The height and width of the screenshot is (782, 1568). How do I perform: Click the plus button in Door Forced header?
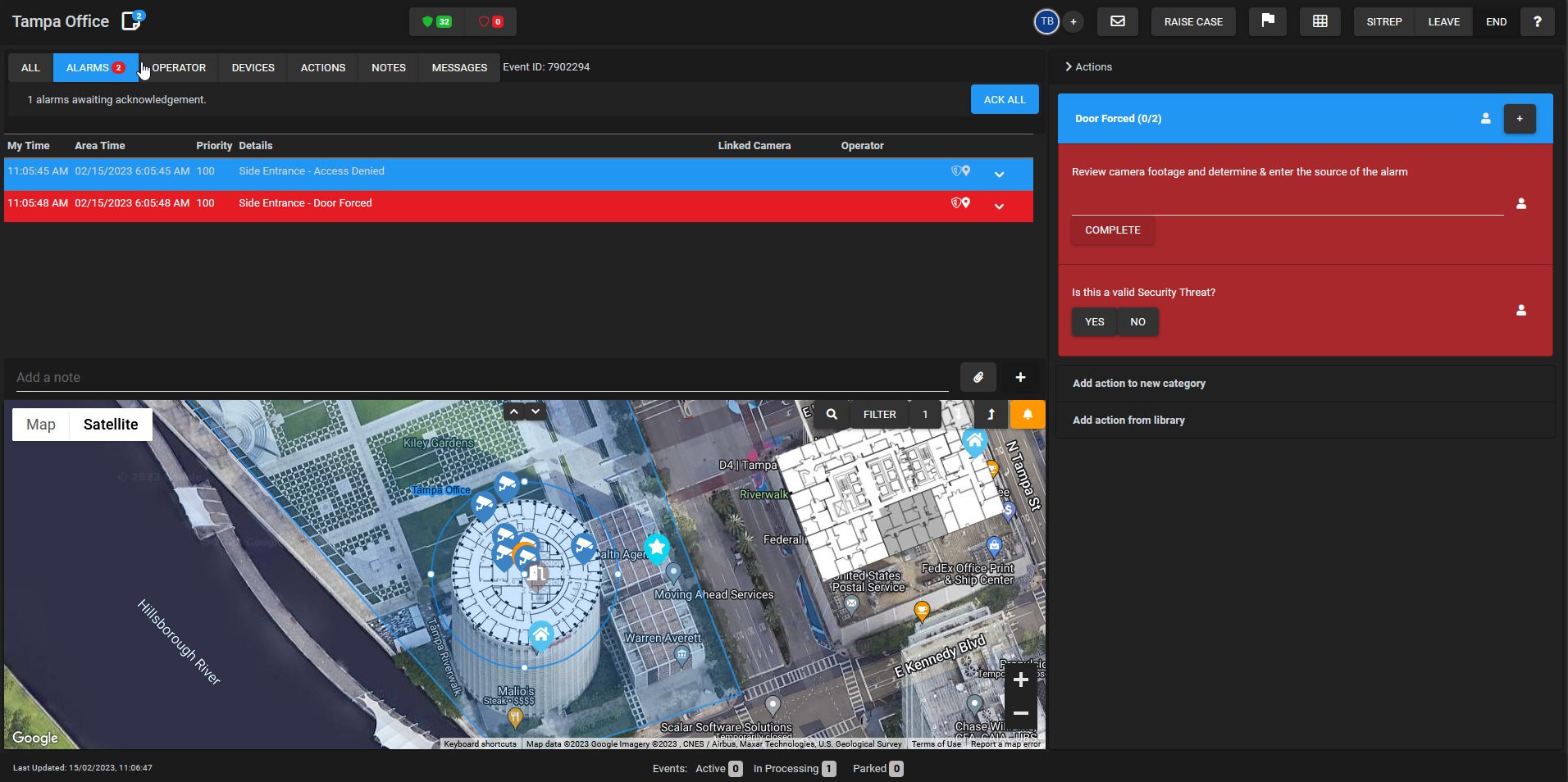pos(1520,119)
